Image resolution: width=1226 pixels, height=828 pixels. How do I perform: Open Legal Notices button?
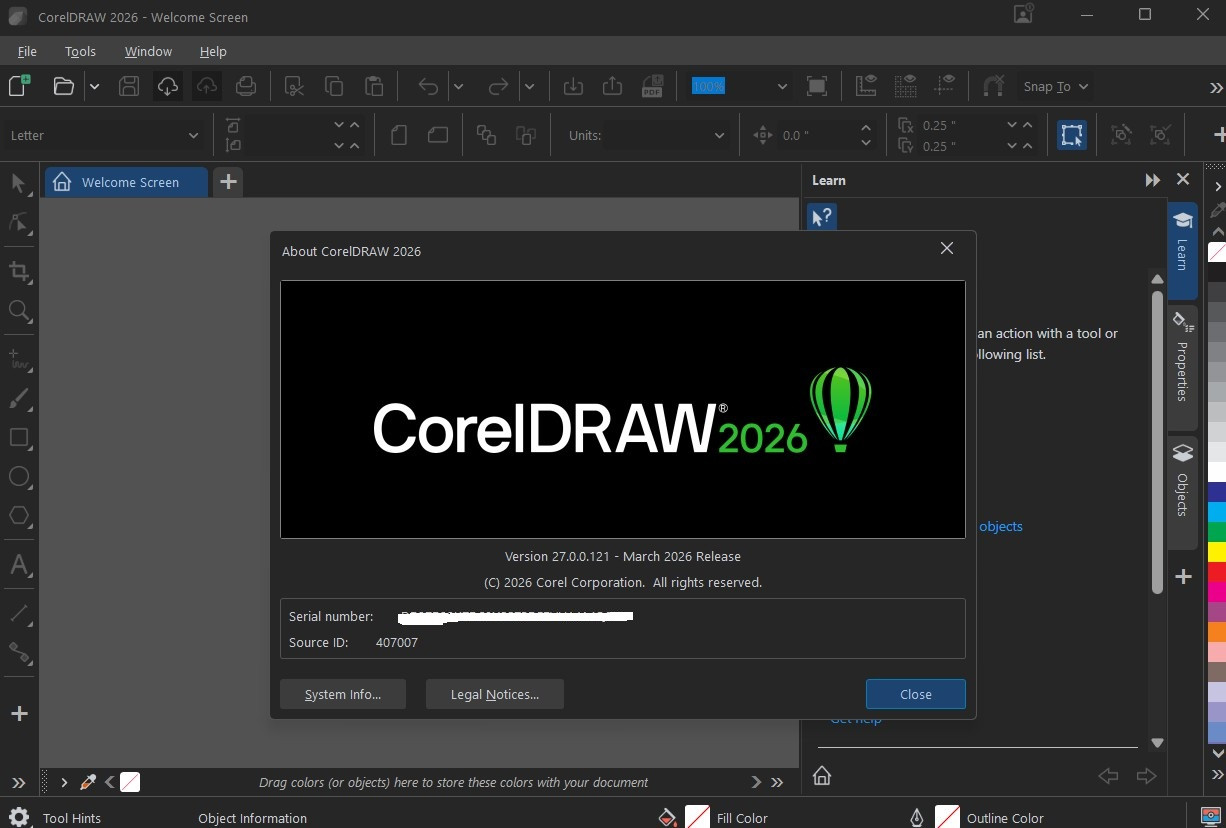pos(494,694)
